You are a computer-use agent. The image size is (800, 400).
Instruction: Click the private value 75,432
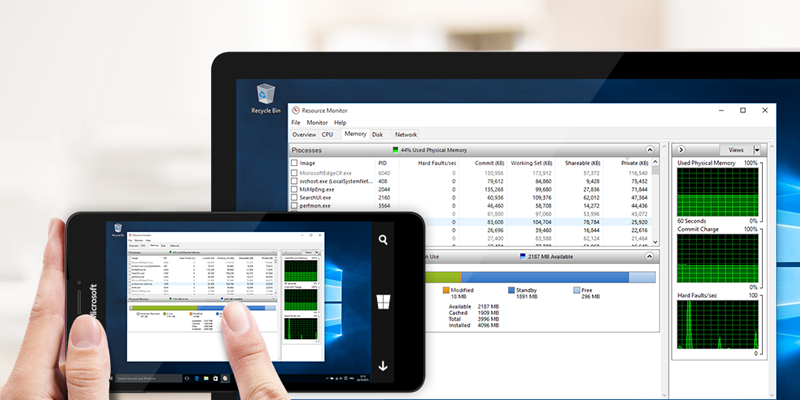pyautogui.click(x=639, y=181)
